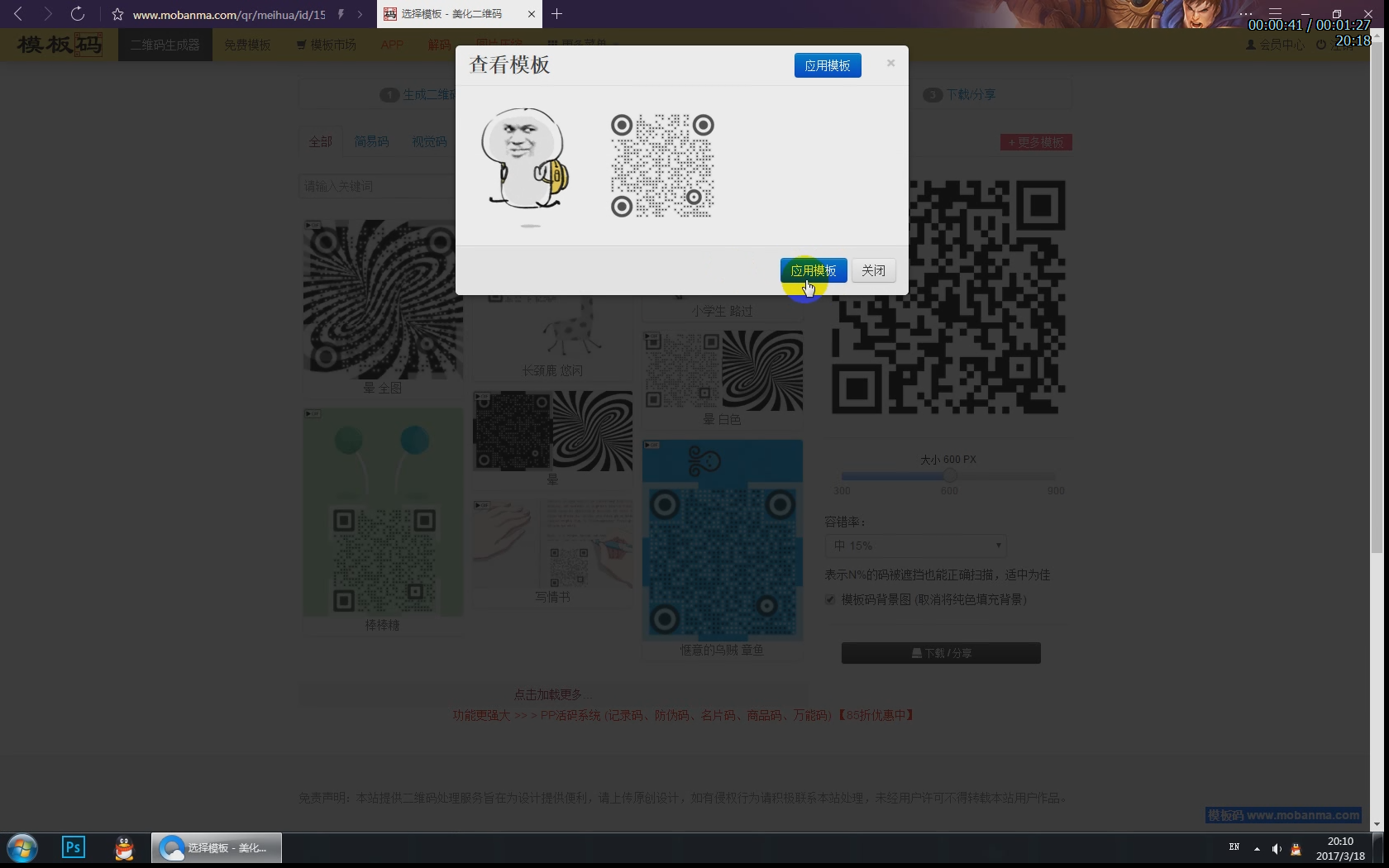Select the 视觉码 category tab

[429, 141]
